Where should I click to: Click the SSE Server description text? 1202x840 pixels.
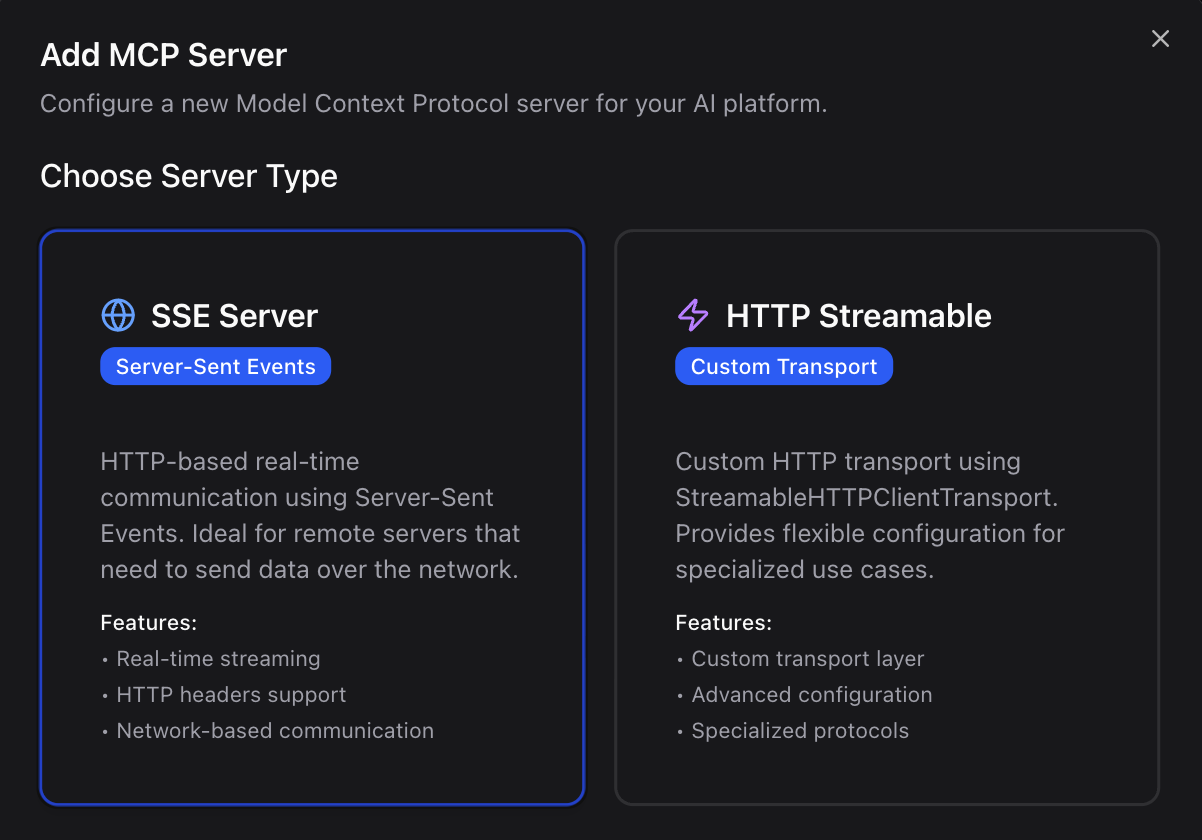[310, 515]
